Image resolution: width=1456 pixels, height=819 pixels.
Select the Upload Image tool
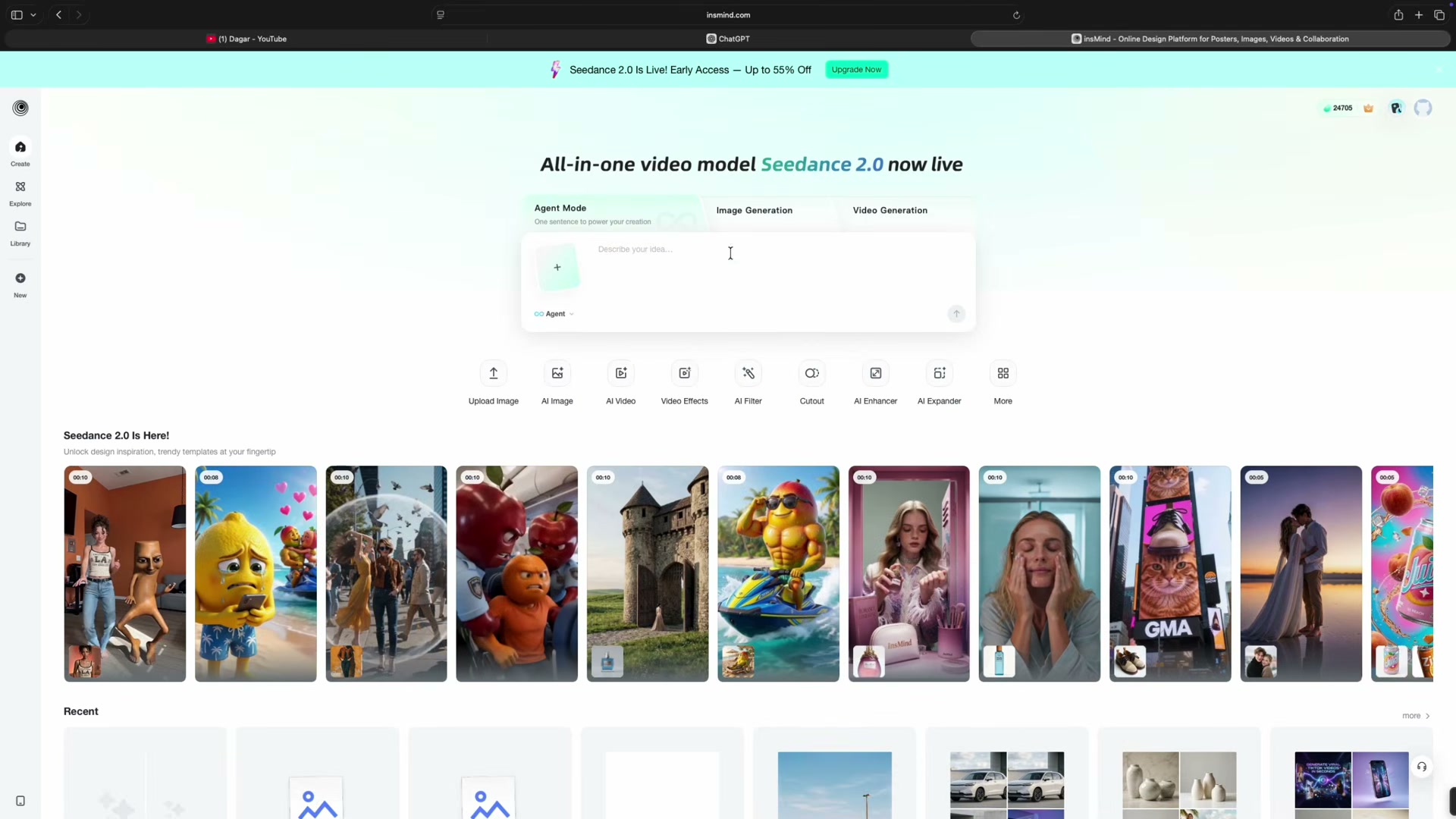coord(494,383)
